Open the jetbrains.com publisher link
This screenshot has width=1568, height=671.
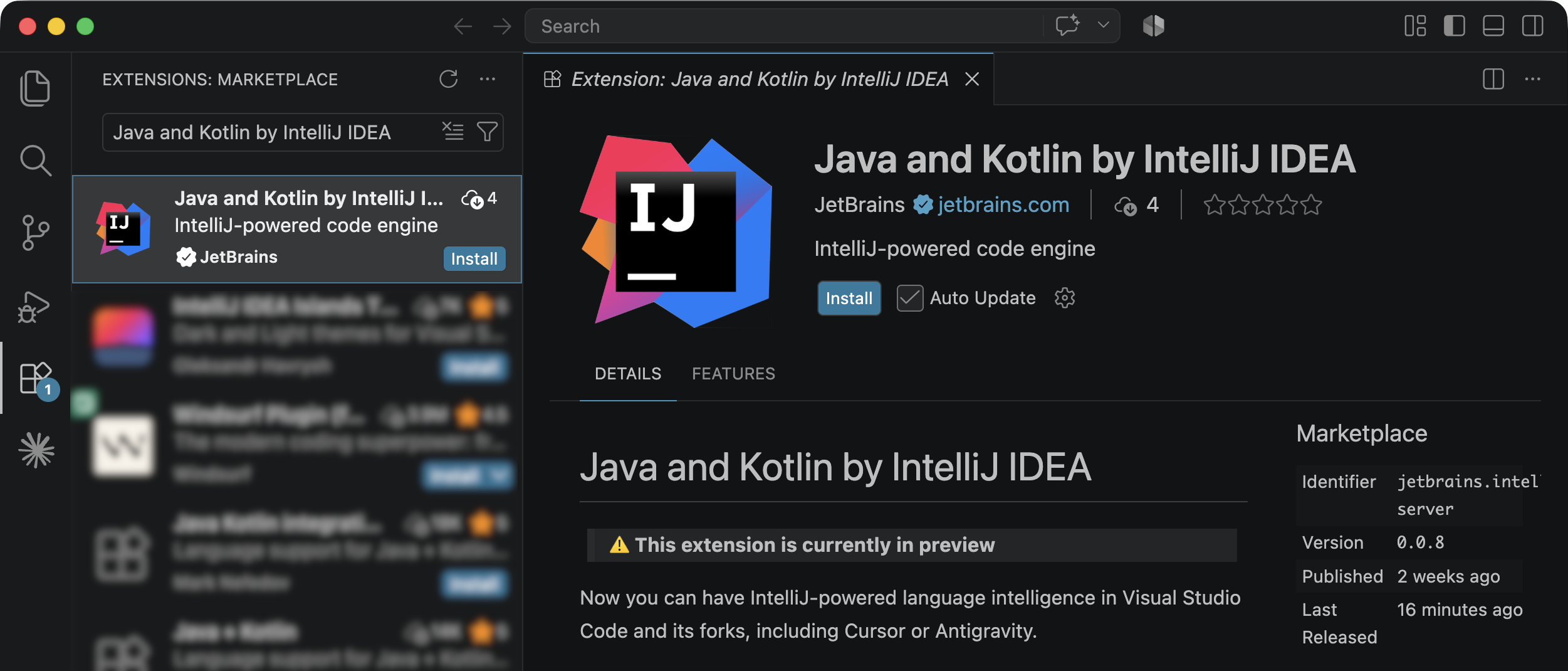[x=1003, y=204]
